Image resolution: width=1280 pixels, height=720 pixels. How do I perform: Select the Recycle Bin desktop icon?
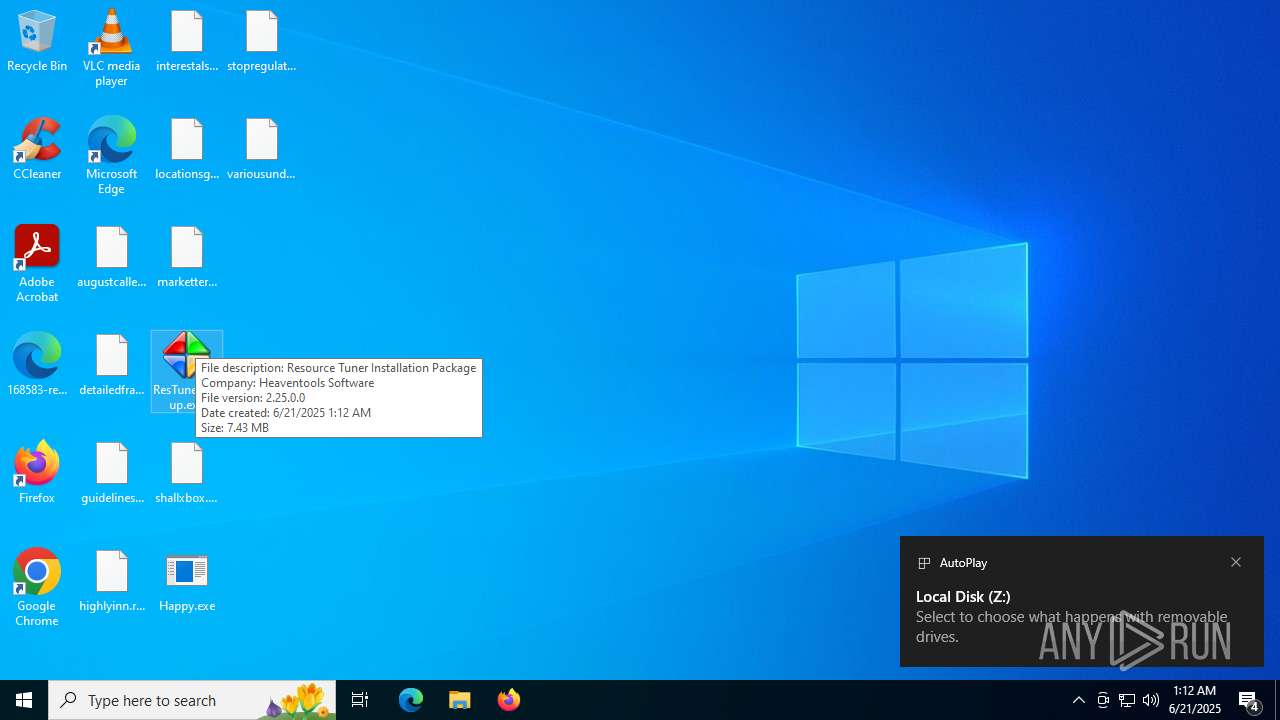click(37, 41)
